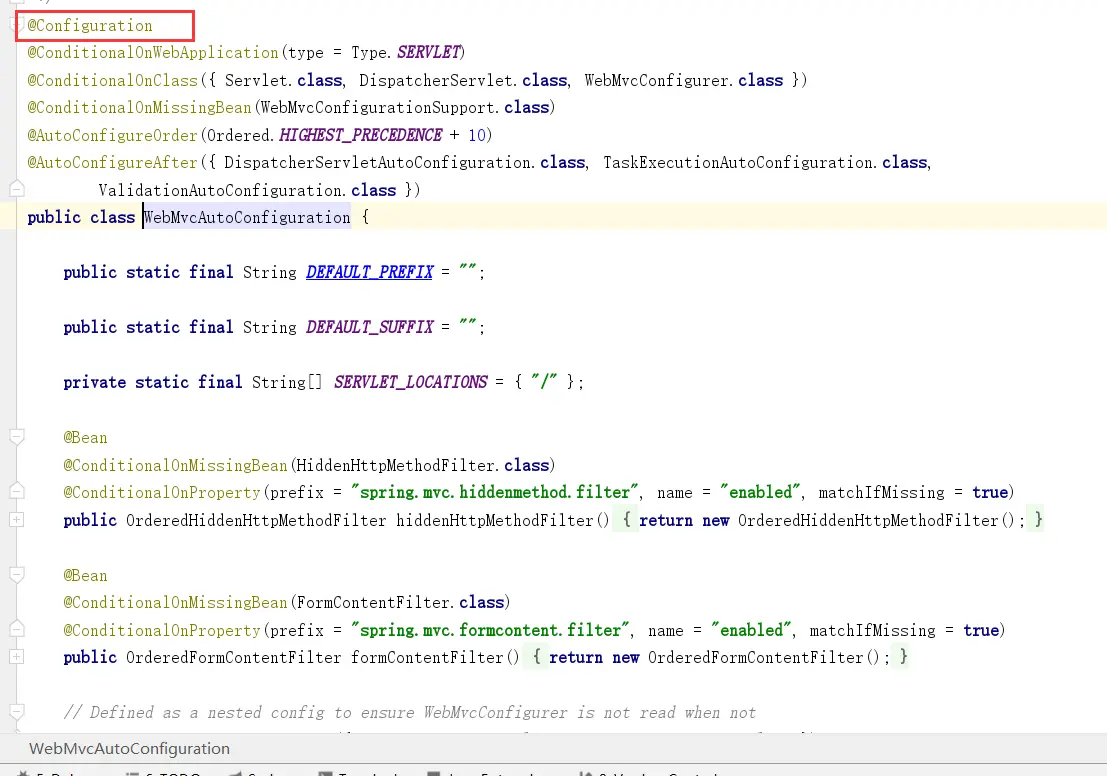The width and height of the screenshot is (1107, 776).
Task: Click the "spring.mvc.hiddenmethod.filter" string literal
Action: pos(495,492)
